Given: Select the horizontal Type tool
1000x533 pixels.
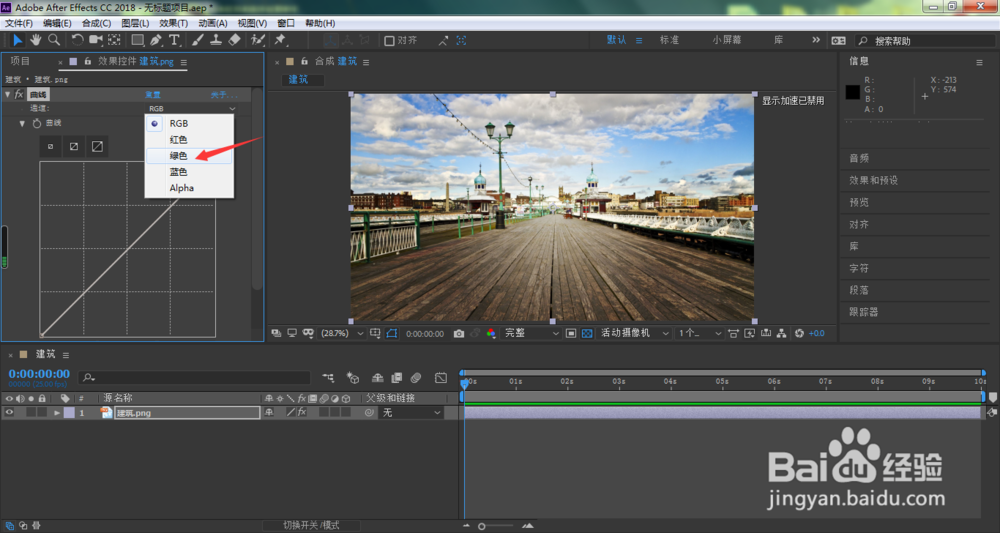Looking at the screenshot, I should click(x=175, y=40).
